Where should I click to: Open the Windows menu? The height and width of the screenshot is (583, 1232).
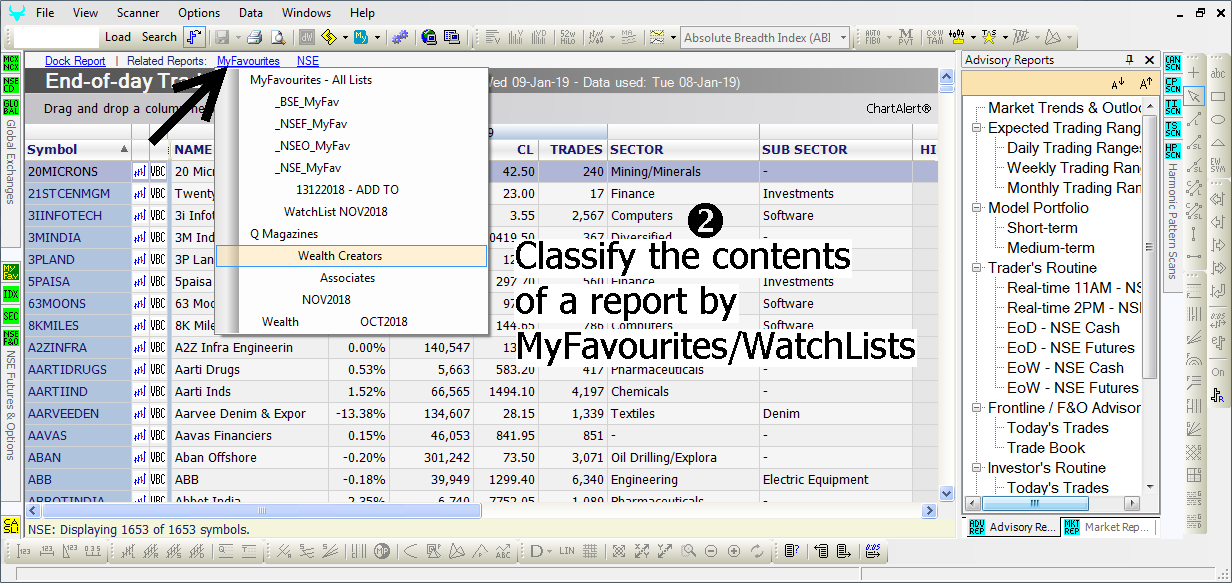pos(306,13)
